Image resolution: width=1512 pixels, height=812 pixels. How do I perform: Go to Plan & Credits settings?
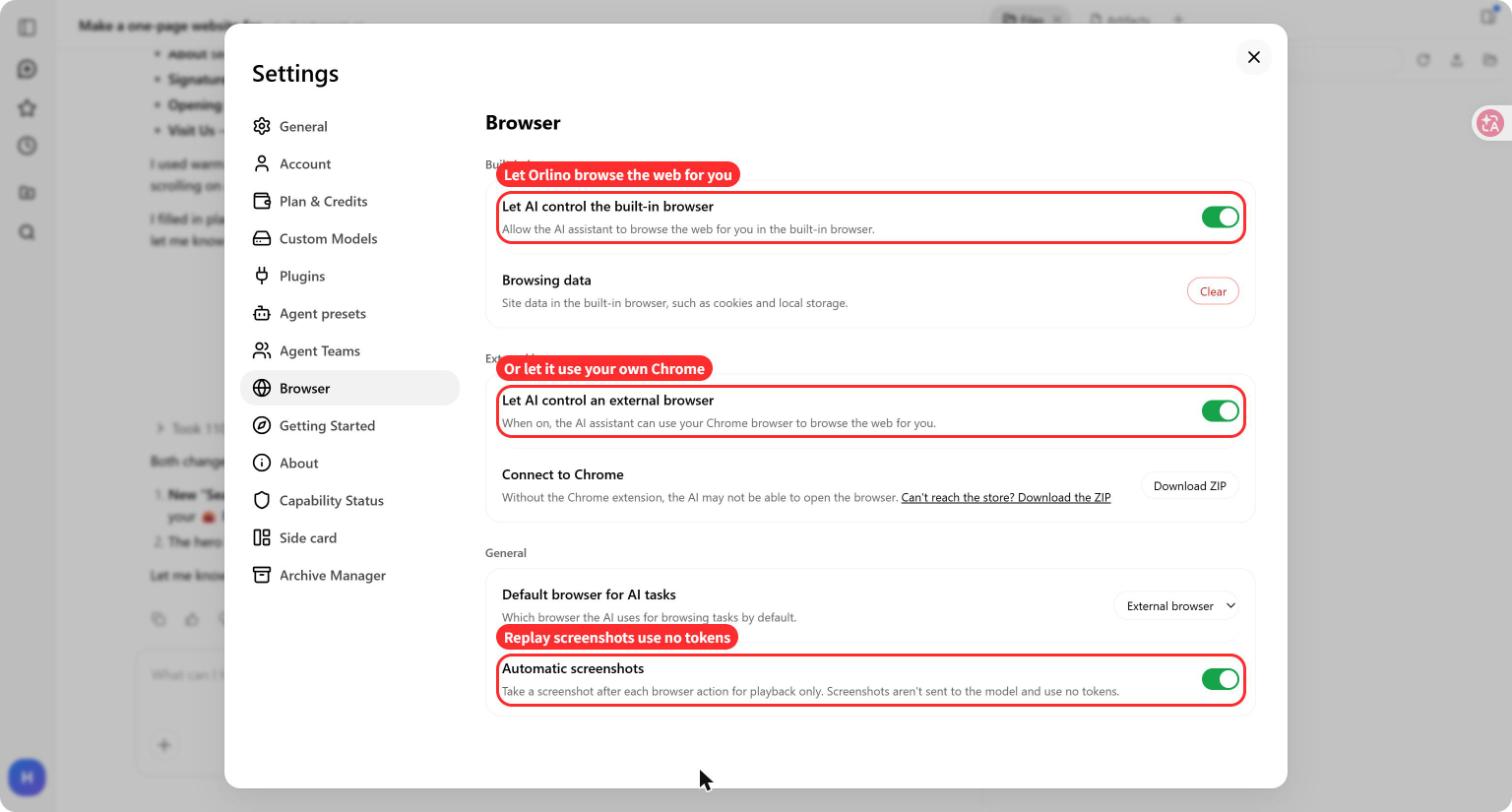coord(350,201)
